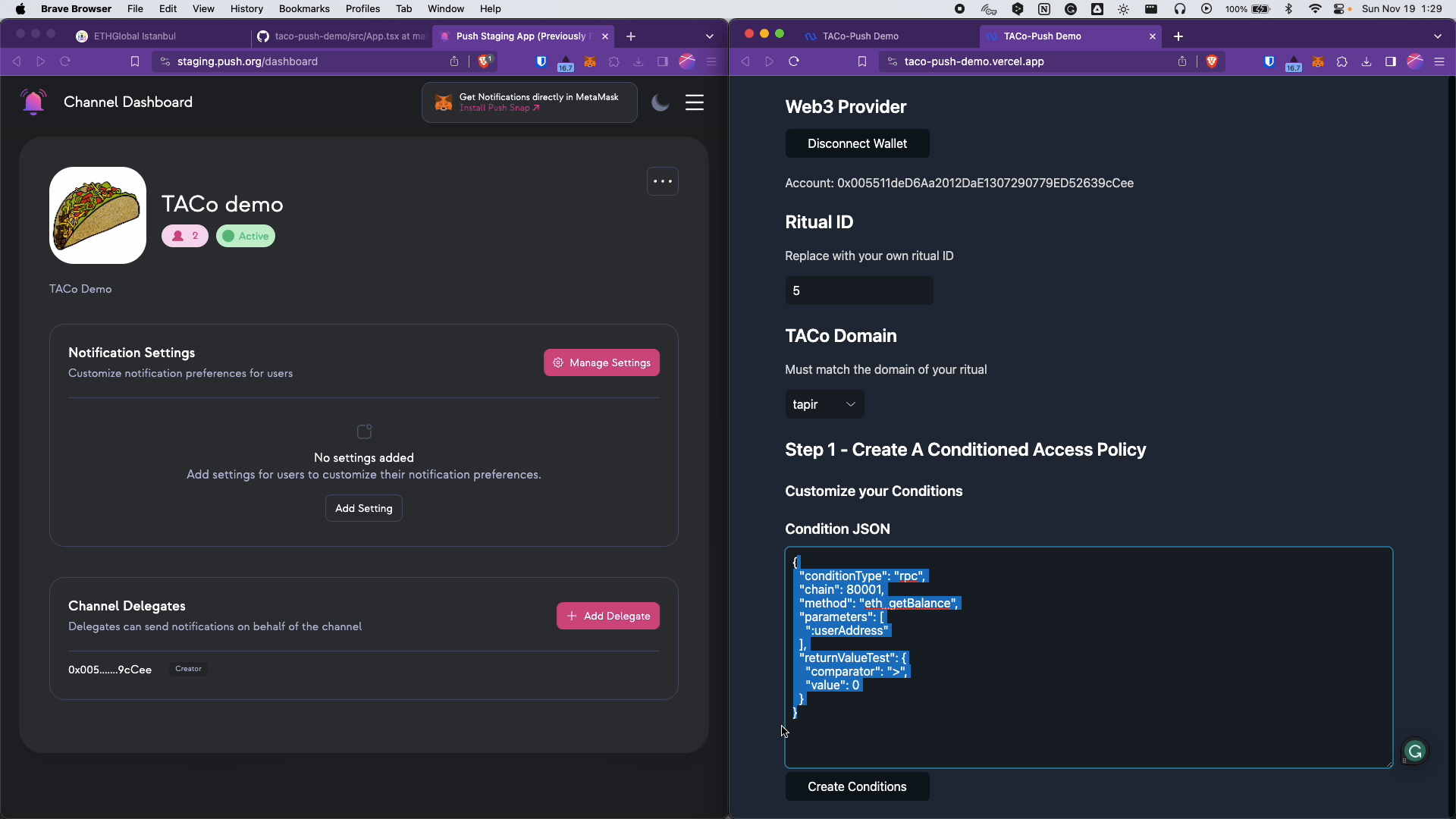Switch to the taco-push-demo GitHub tab
The height and width of the screenshot is (819, 1456).
[x=341, y=36]
